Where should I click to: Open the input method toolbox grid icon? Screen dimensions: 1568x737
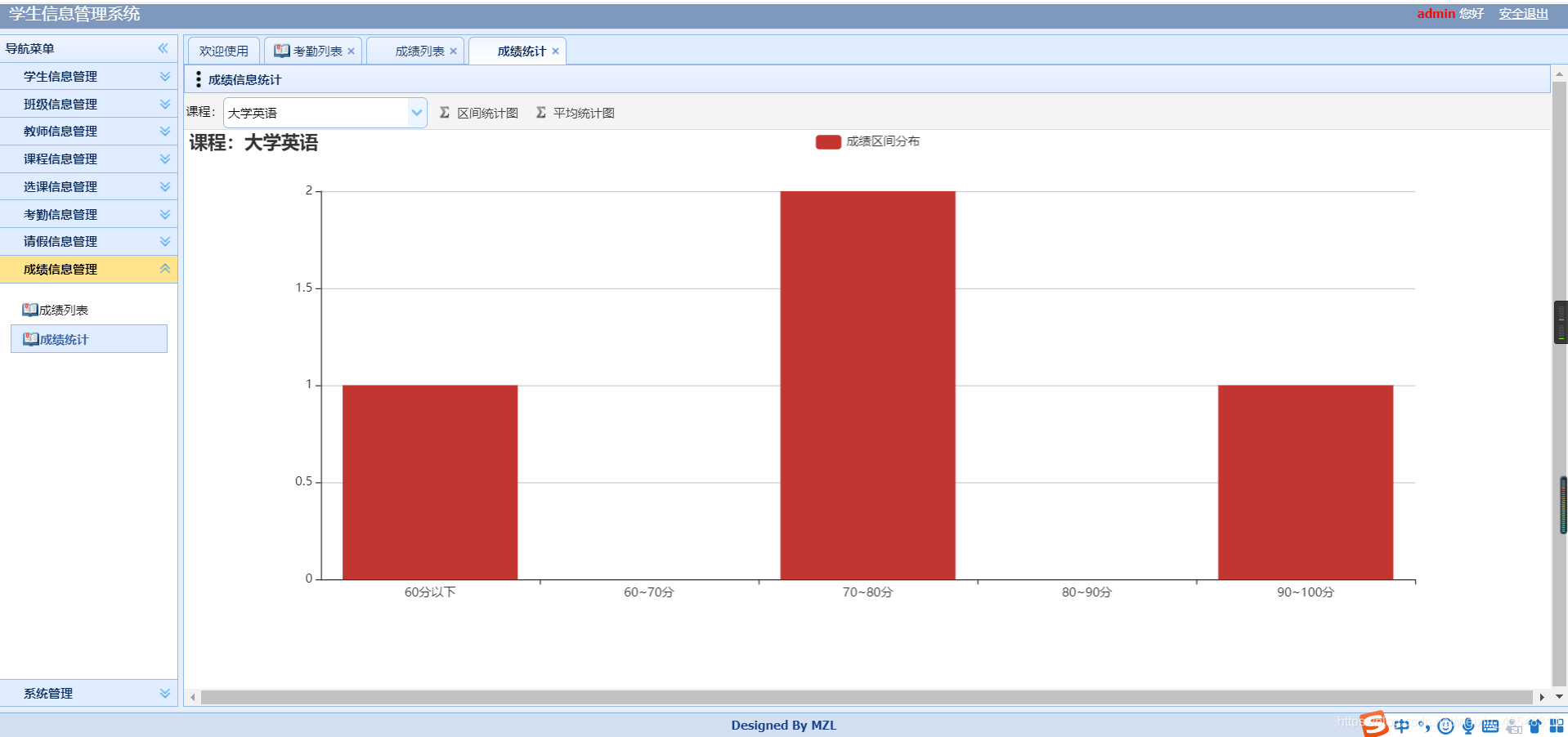click(x=1557, y=726)
